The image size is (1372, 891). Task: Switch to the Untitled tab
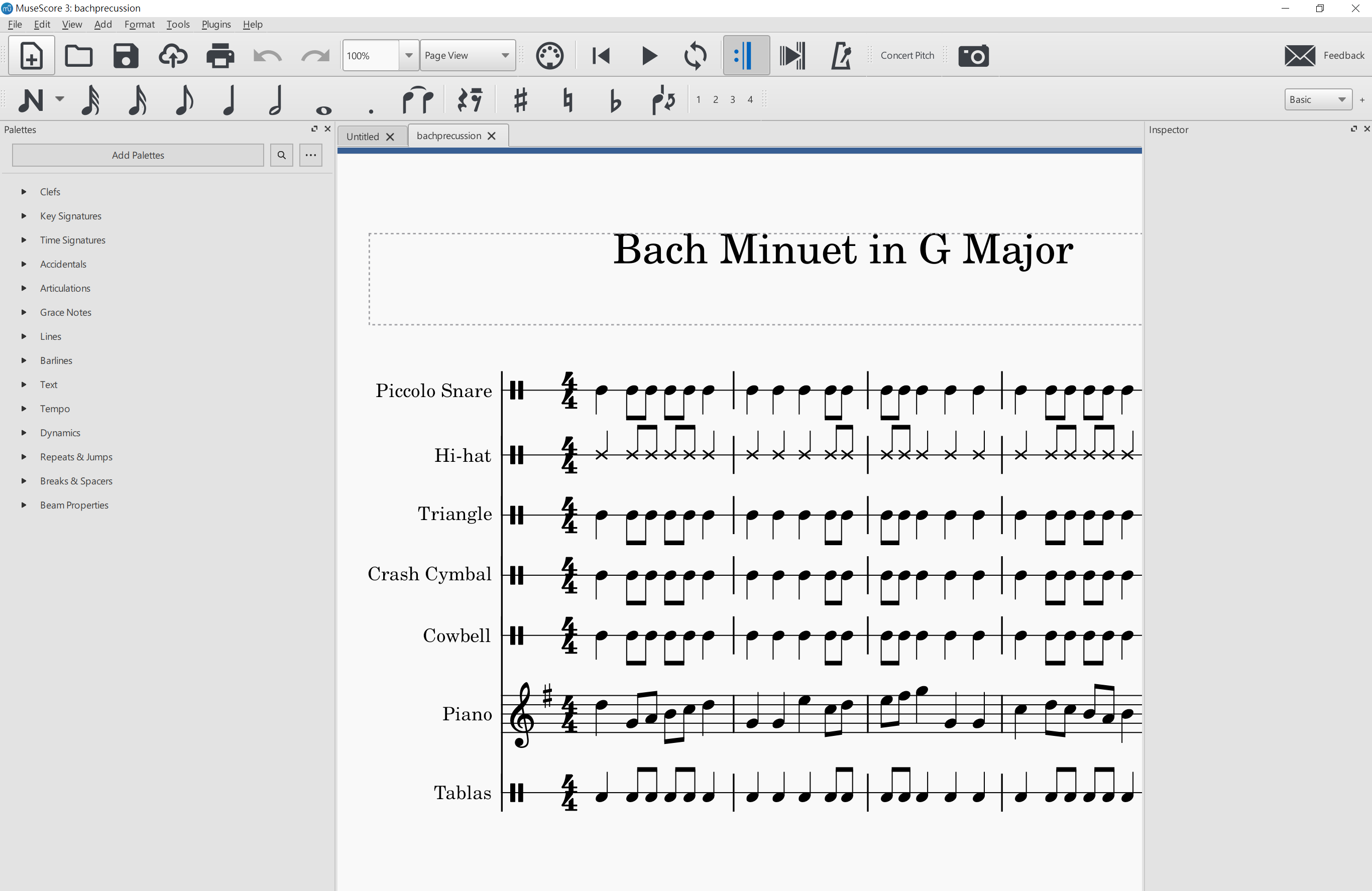pos(363,137)
